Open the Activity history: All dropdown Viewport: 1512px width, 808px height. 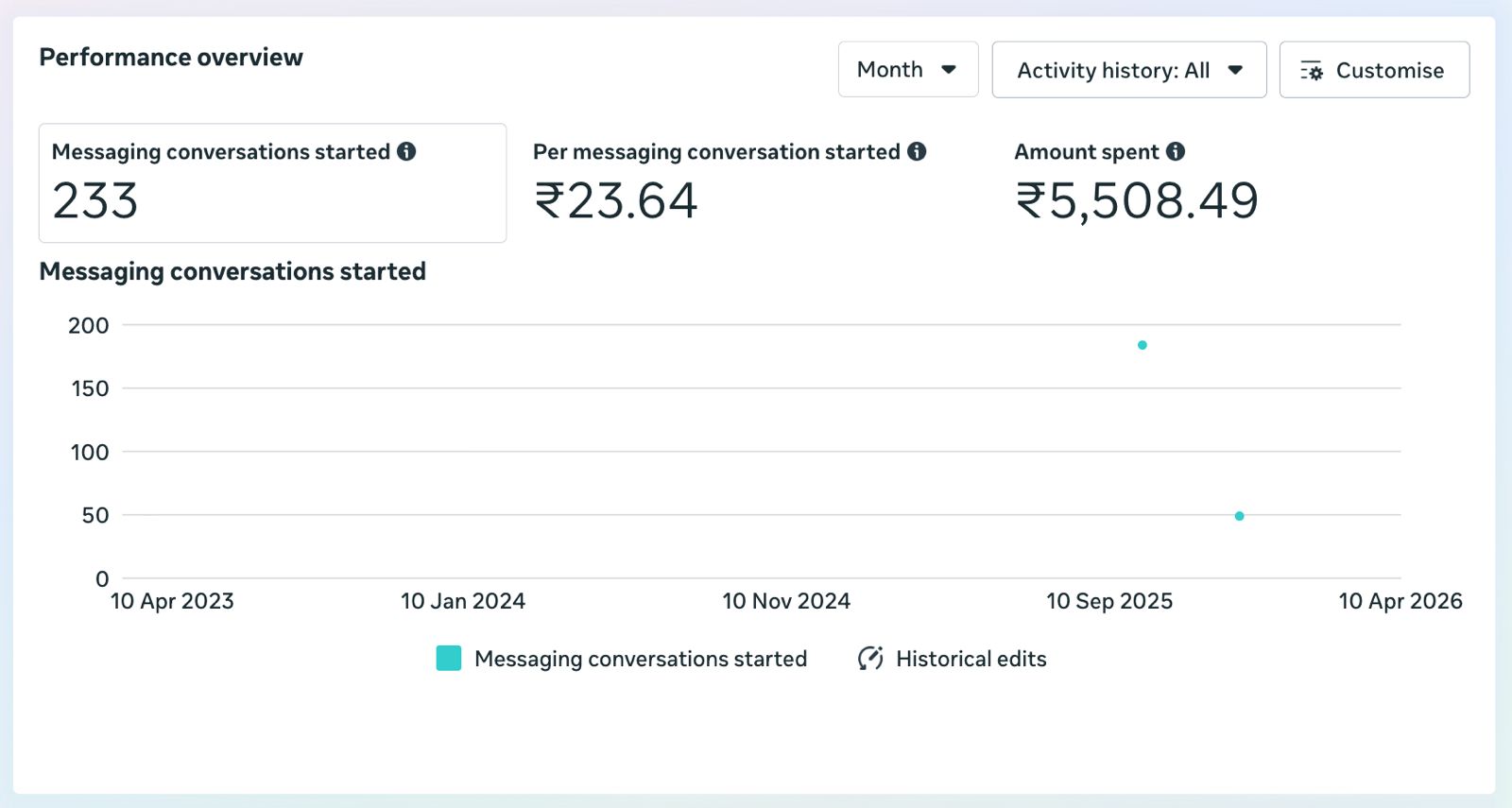tap(1129, 70)
